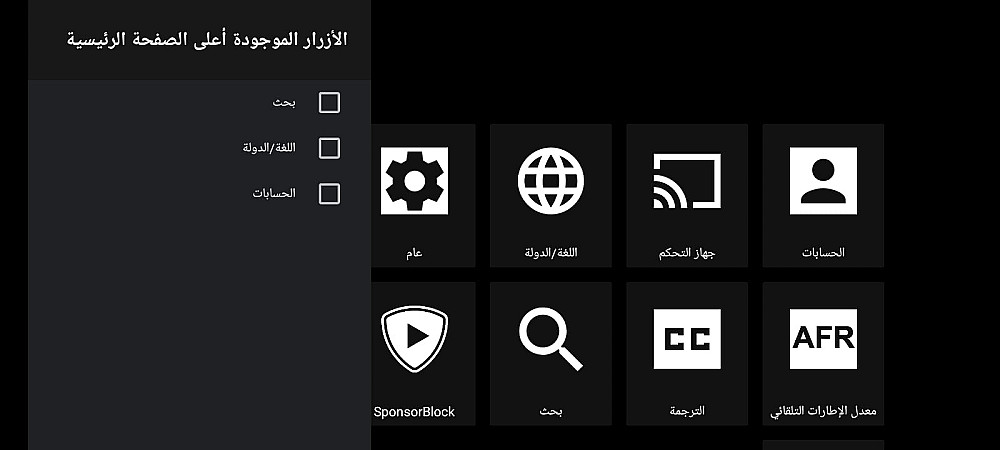The width and height of the screenshot is (1000, 450).
Task: Click the SponsorBlock text label
Action: [x=414, y=411]
